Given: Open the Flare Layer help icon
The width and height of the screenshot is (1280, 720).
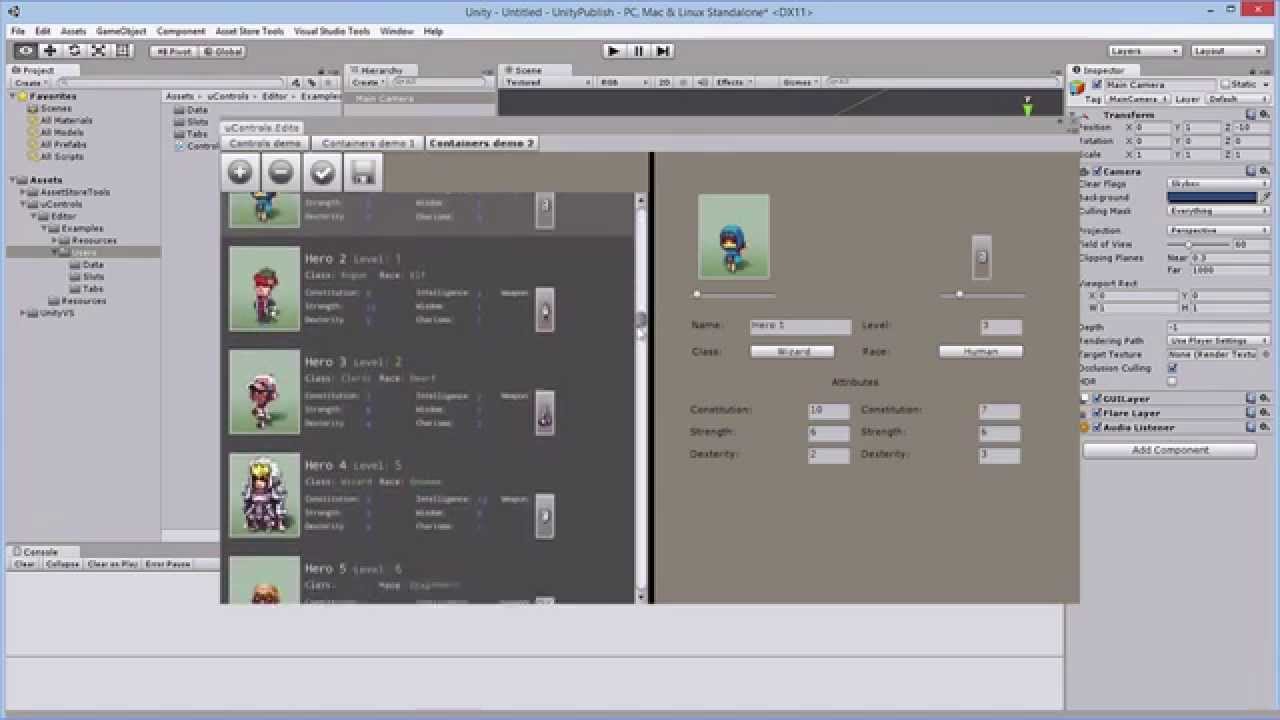Looking at the screenshot, I should tap(1250, 413).
